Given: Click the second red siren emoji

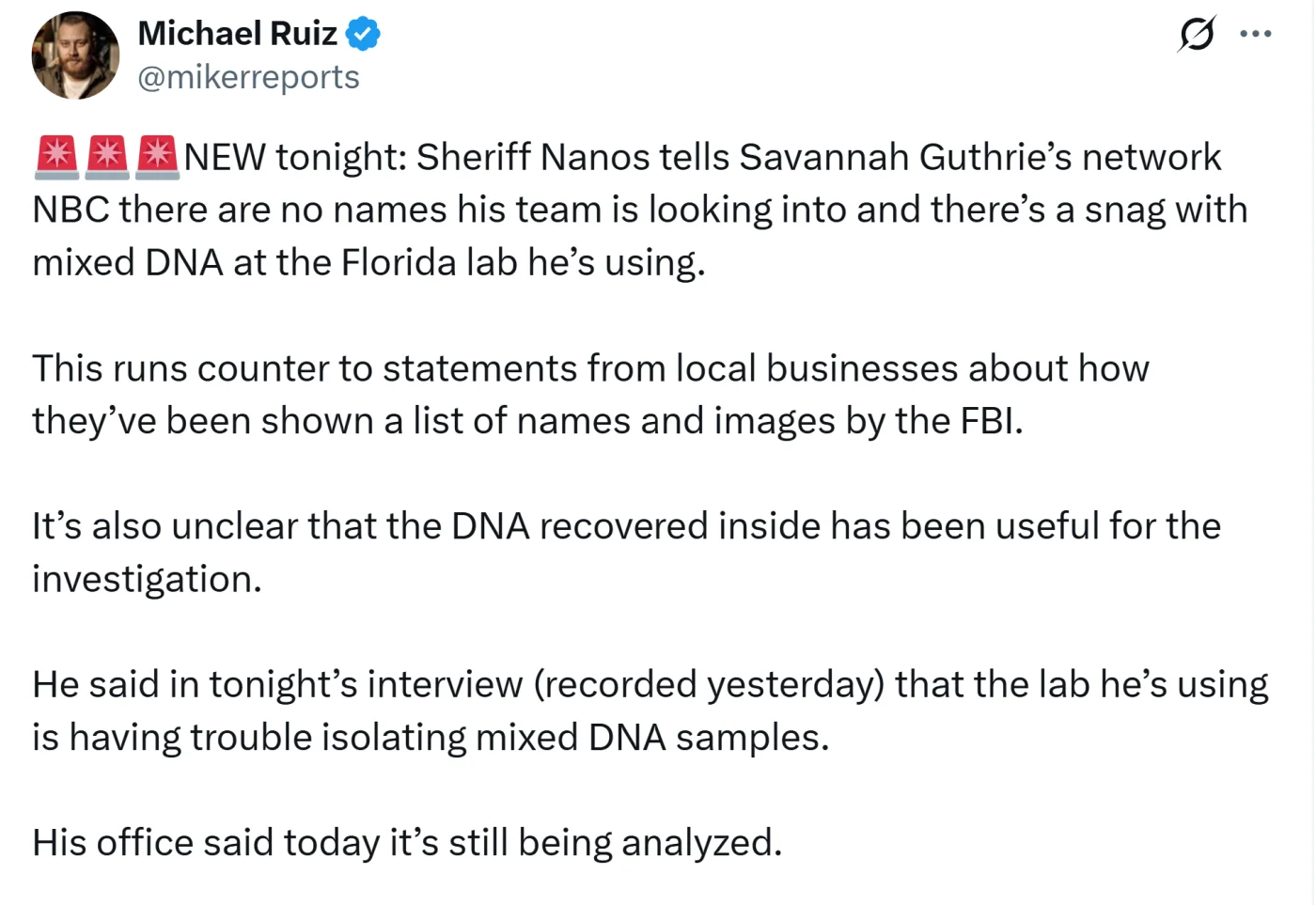Looking at the screenshot, I should coord(106,157).
